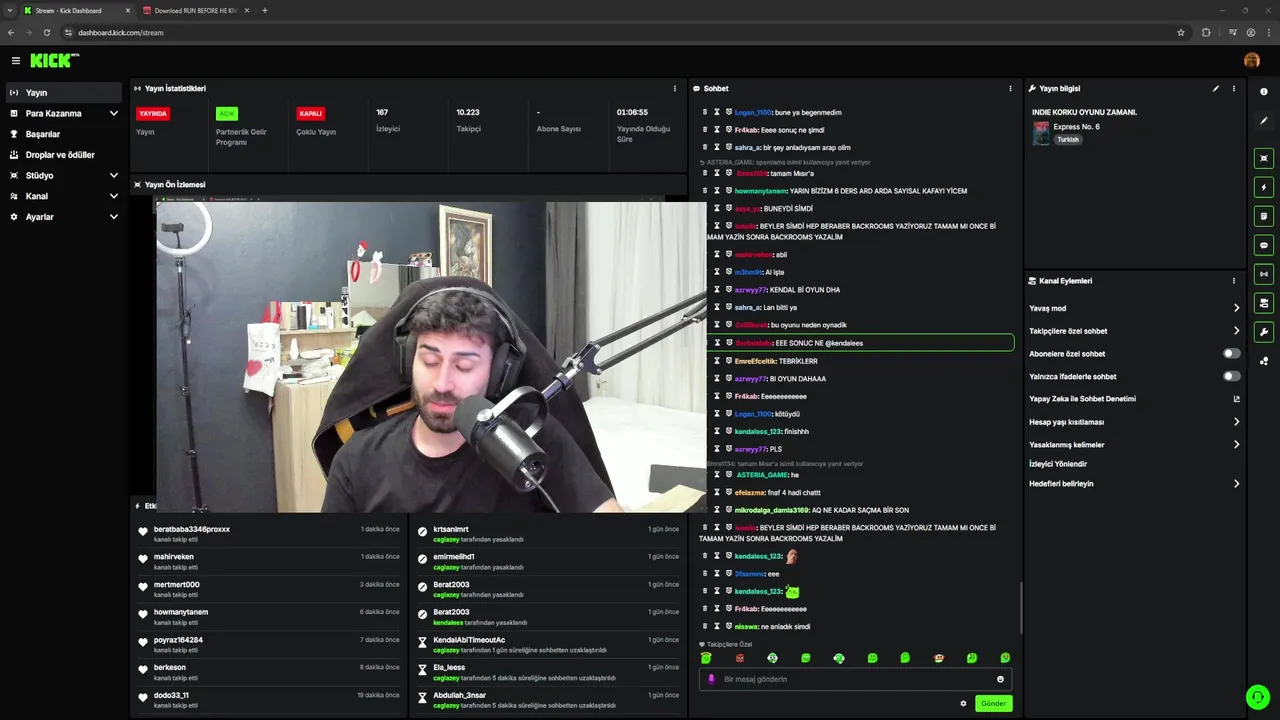The width and height of the screenshot is (1280, 720).
Task: Click the Express No. 6 game thumbnail
Action: coord(1041,133)
